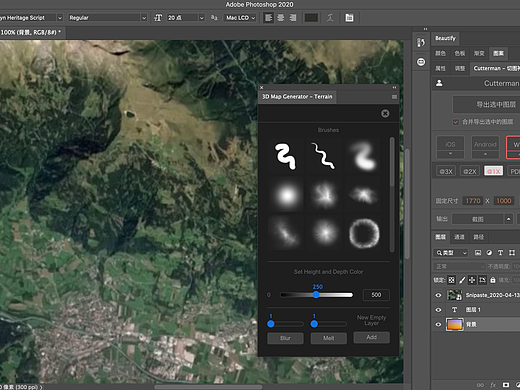Hide the 图层 1 text layer

tap(438, 310)
